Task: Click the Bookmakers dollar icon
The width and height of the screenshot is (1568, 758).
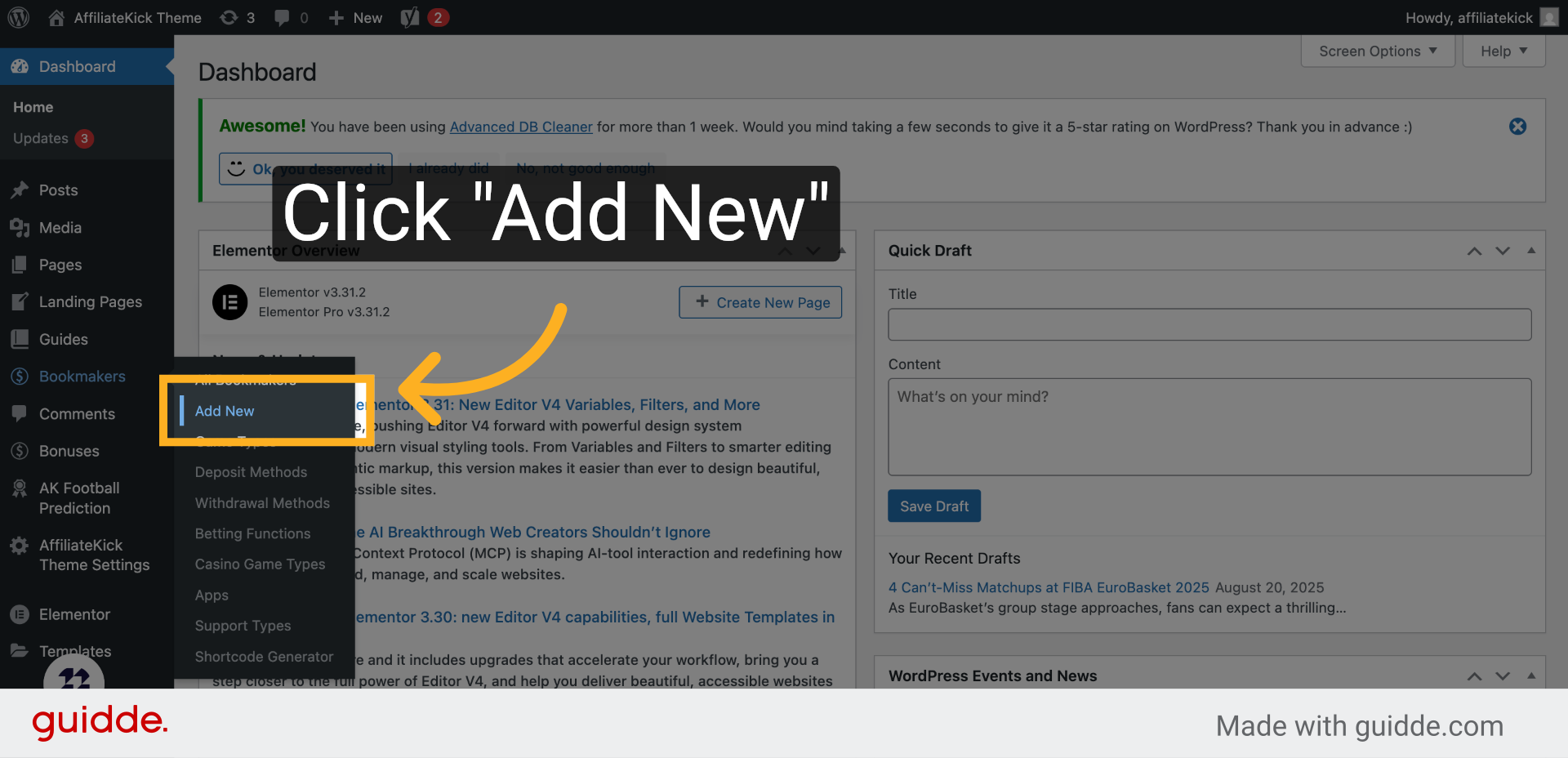Action: pyautogui.click(x=20, y=377)
